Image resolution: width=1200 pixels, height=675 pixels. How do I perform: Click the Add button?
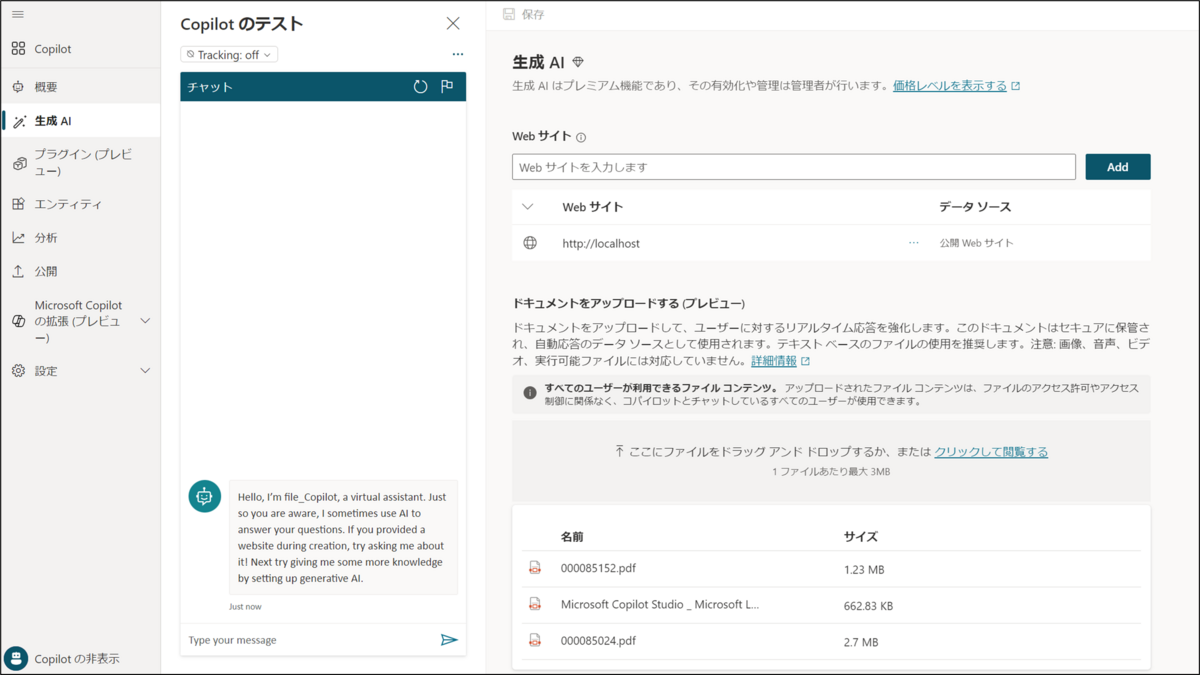pyautogui.click(x=1118, y=167)
